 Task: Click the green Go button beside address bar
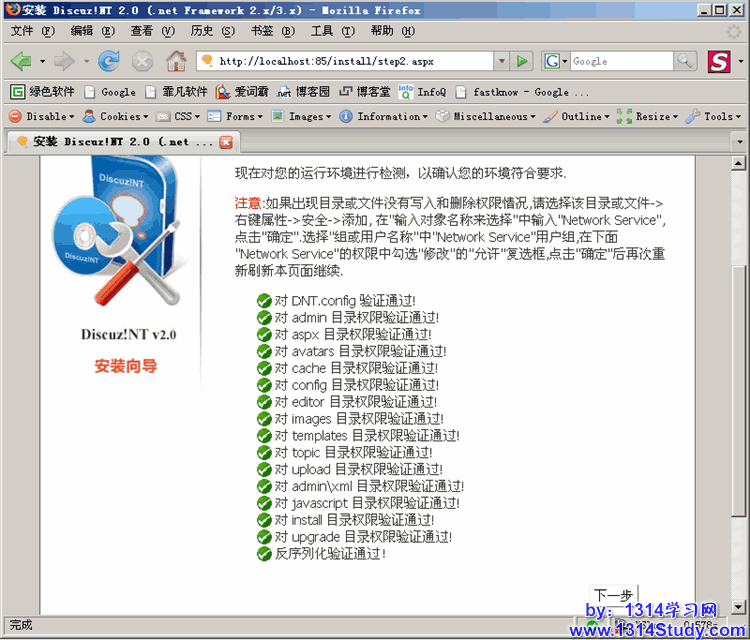pyautogui.click(x=522, y=61)
